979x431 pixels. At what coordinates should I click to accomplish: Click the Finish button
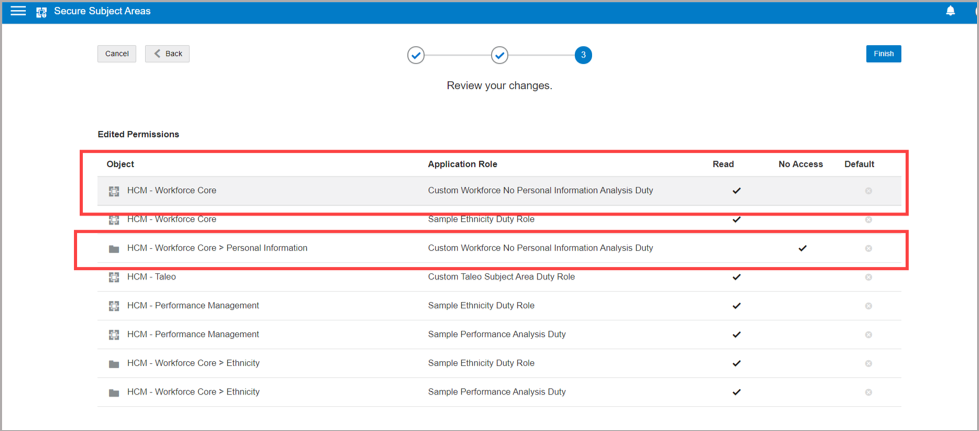click(x=883, y=54)
